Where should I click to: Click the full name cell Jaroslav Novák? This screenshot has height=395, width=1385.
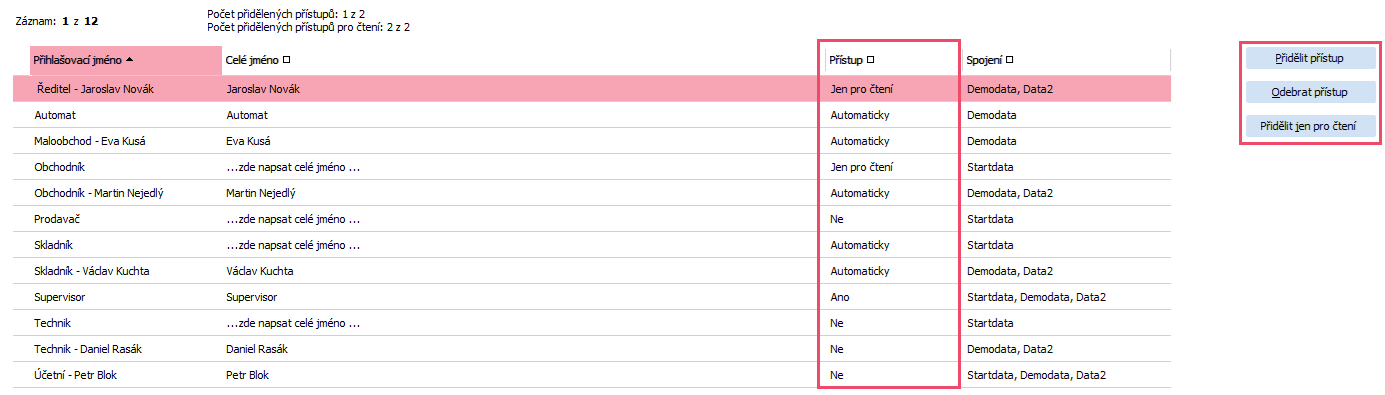pos(263,89)
